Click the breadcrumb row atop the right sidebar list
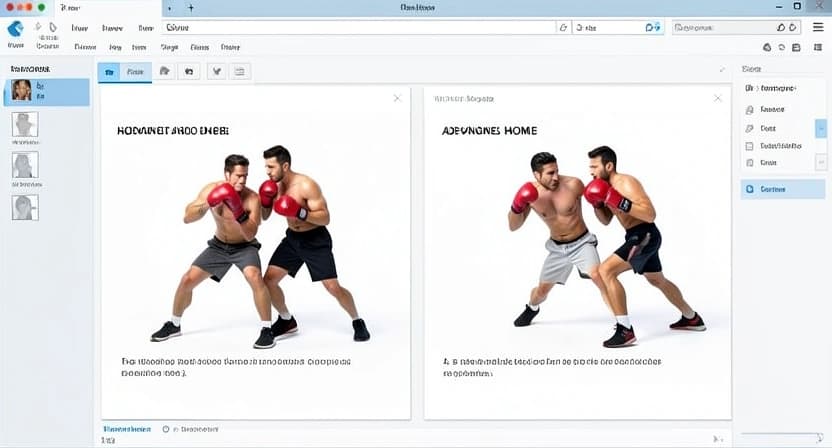The height and width of the screenshot is (448, 832). point(770,88)
